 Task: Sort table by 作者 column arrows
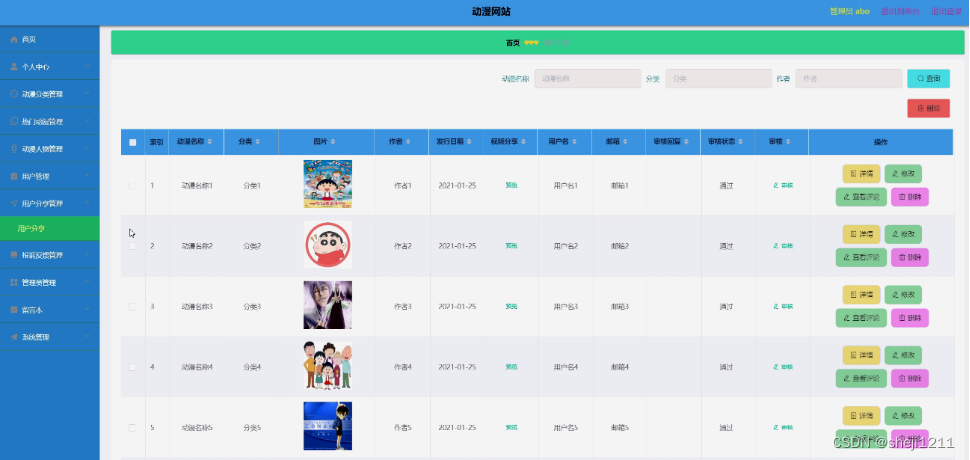(x=409, y=142)
